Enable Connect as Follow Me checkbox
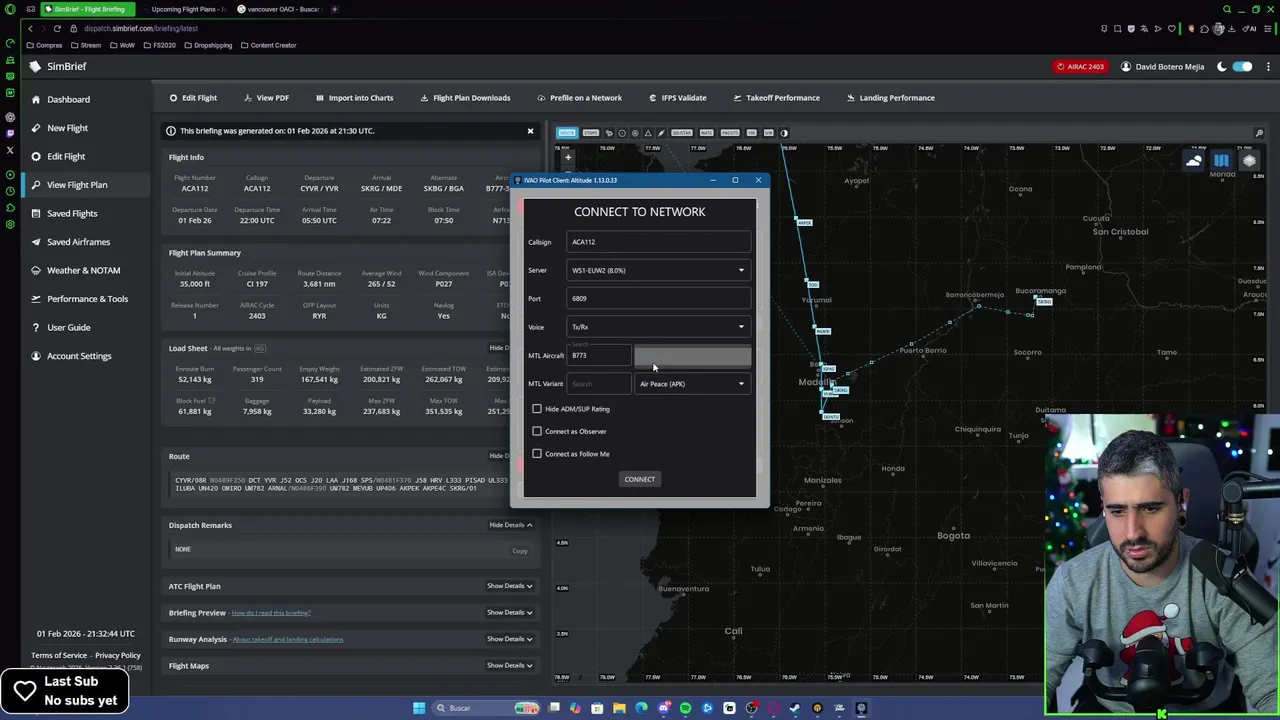1280x720 pixels. click(x=537, y=454)
